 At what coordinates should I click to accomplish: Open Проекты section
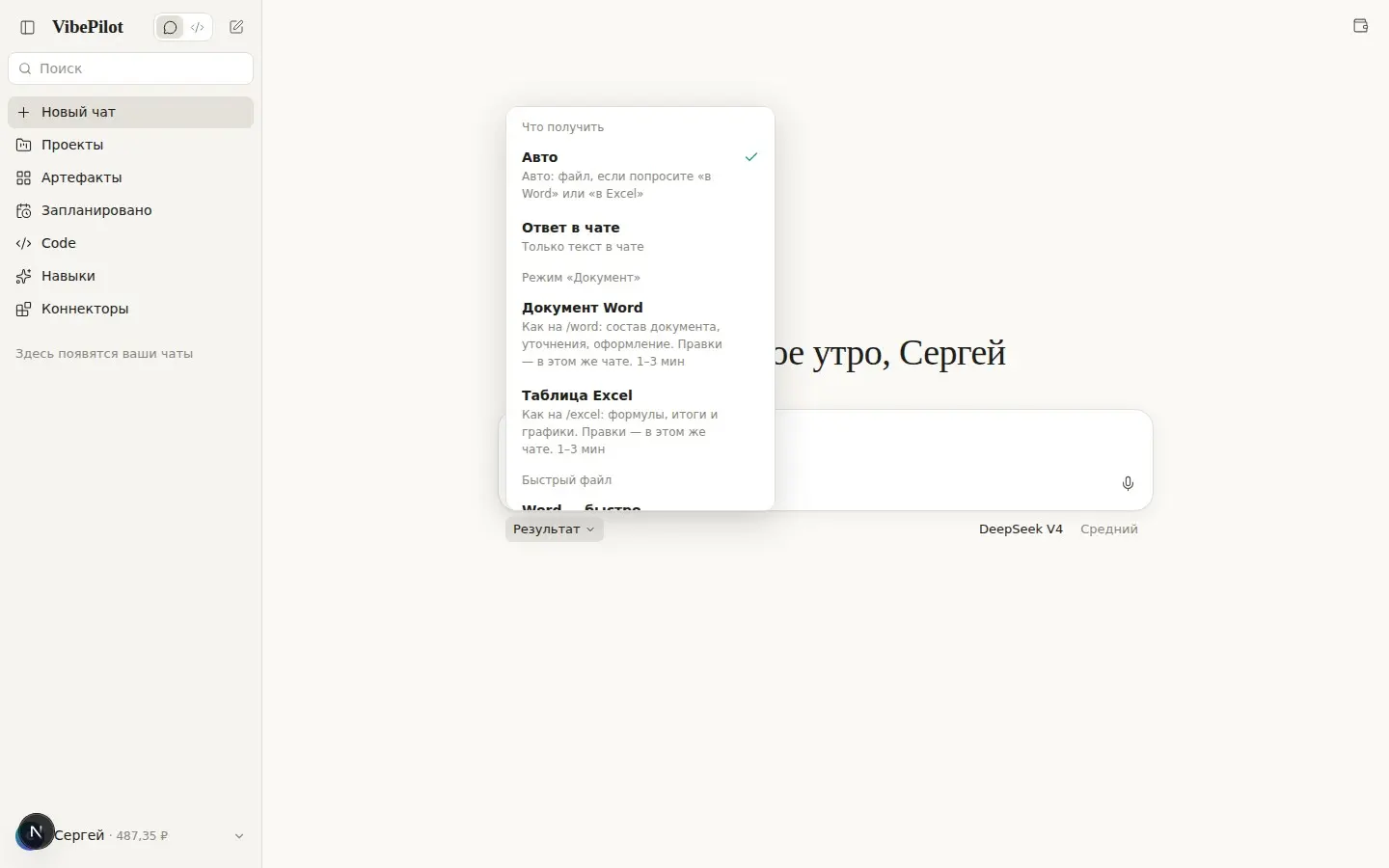point(130,145)
